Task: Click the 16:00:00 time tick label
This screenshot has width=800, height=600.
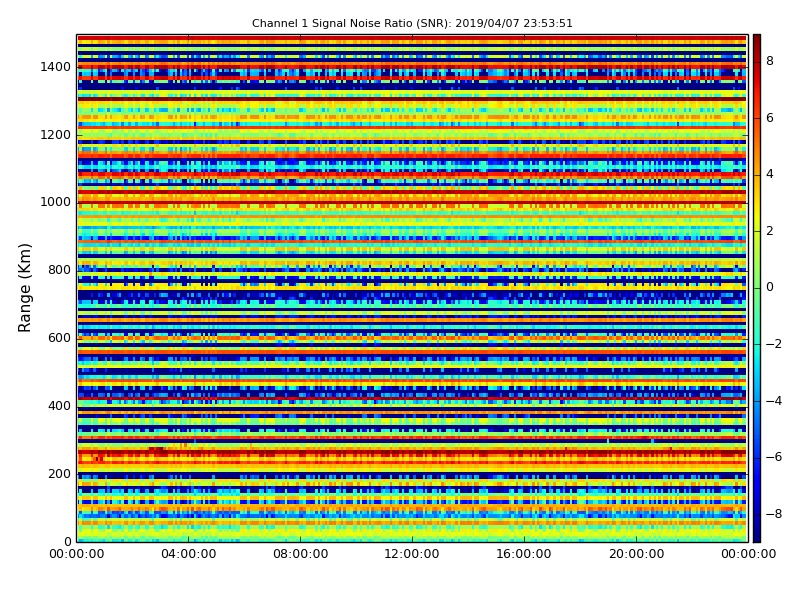Action: [x=524, y=554]
